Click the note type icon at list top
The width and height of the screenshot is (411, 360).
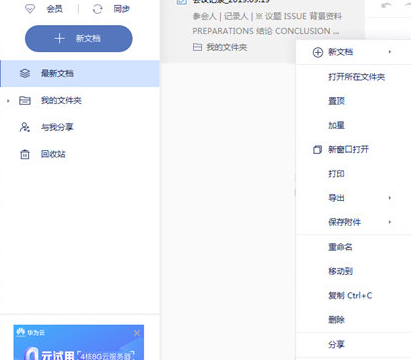[182, 1]
